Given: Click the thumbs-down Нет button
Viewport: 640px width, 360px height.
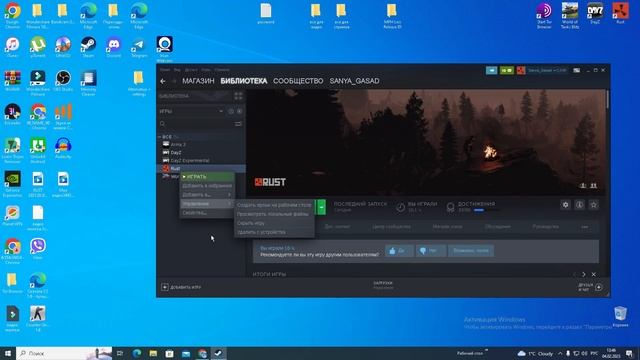Looking at the screenshot, I should click(x=431, y=251).
